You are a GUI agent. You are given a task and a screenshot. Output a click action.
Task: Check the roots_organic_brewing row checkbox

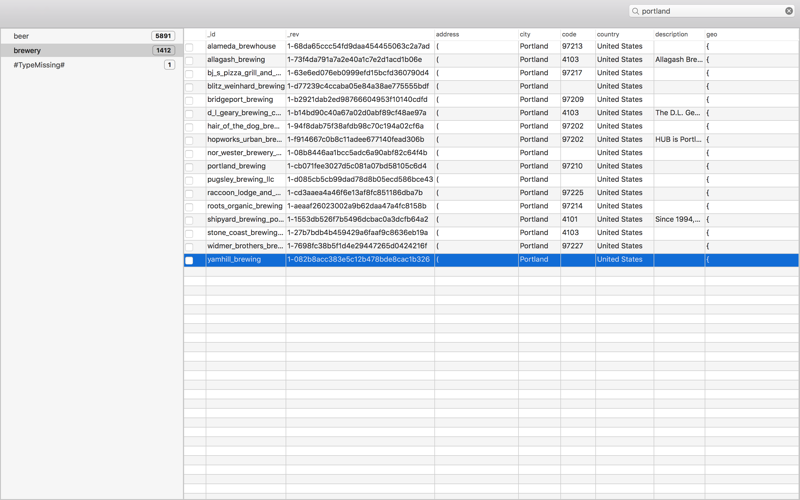coord(189,207)
